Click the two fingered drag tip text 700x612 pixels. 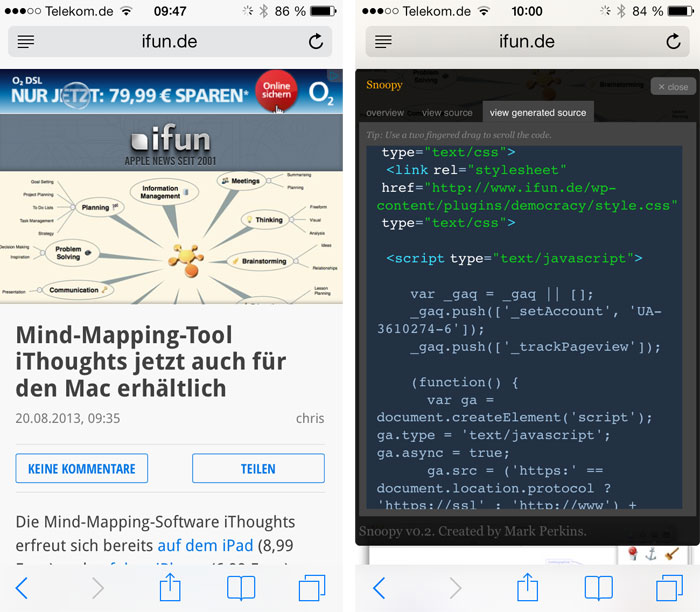458,135
